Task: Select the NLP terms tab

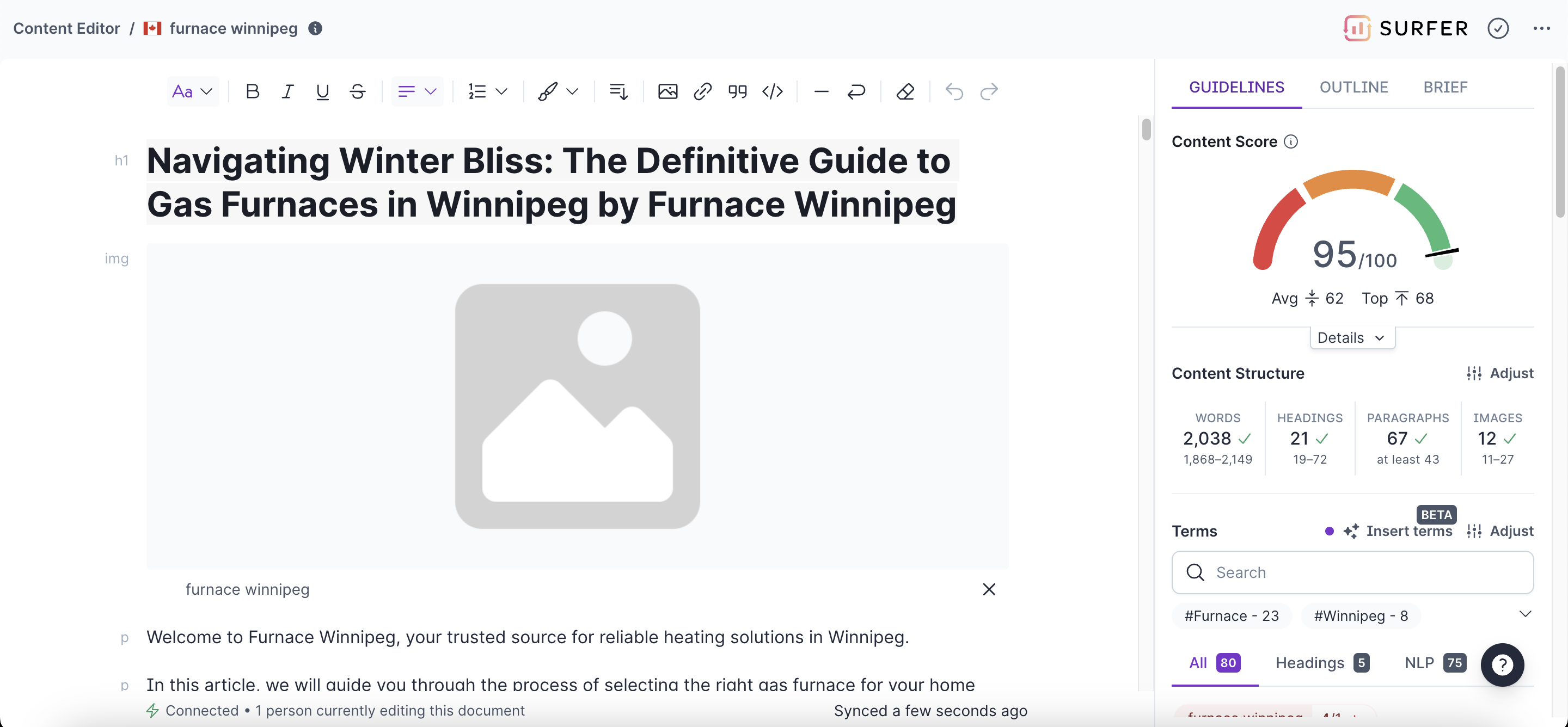Action: (x=1435, y=663)
